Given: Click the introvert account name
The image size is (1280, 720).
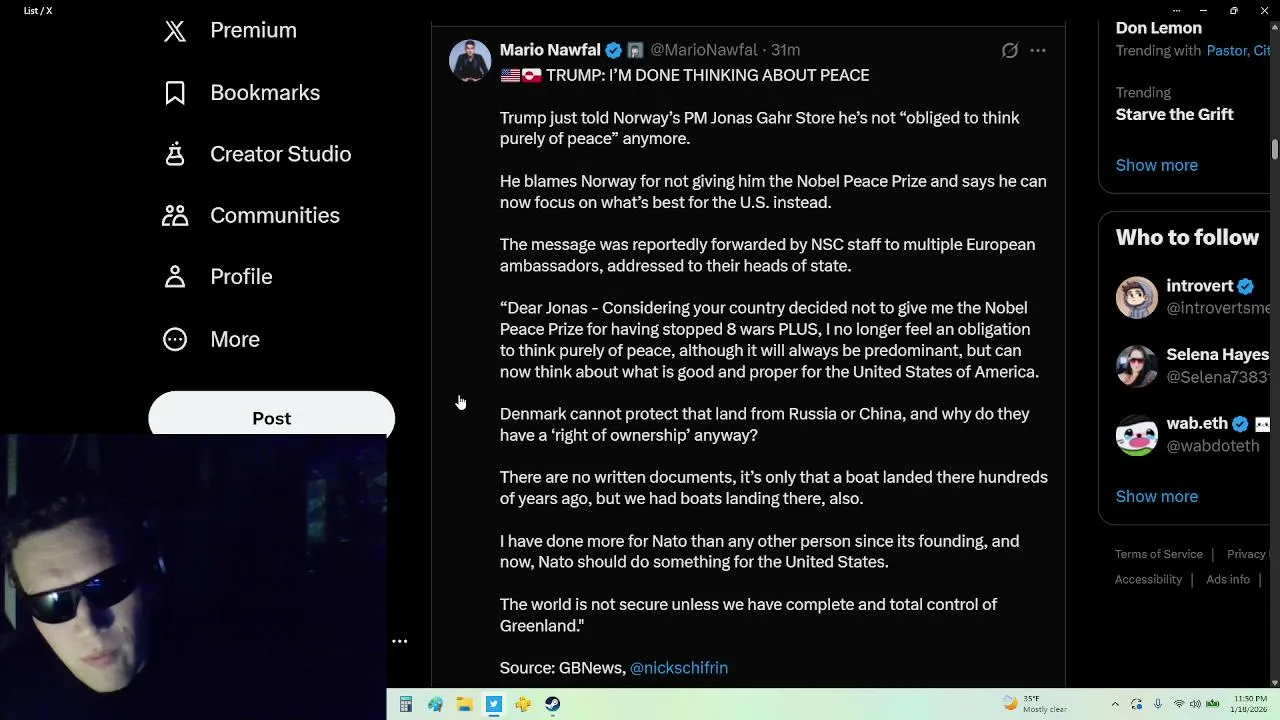Looking at the screenshot, I should [x=1200, y=286].
